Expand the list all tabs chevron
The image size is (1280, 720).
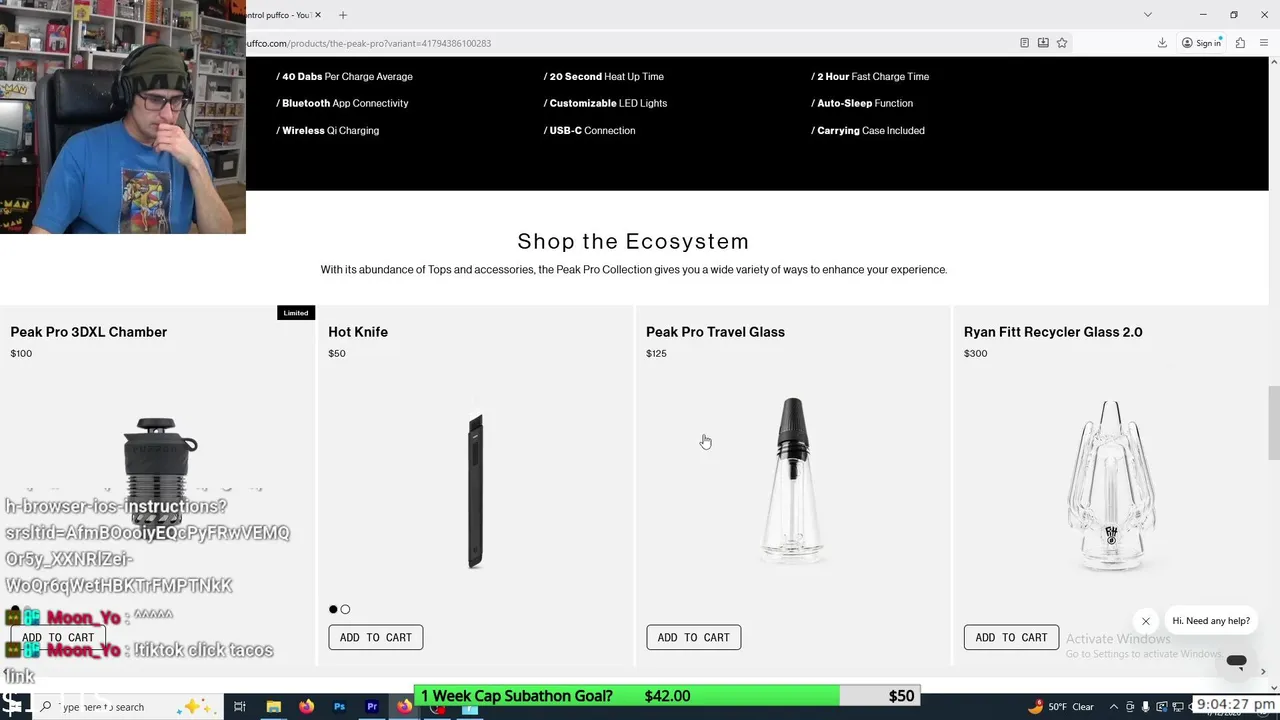point(1148,15)
